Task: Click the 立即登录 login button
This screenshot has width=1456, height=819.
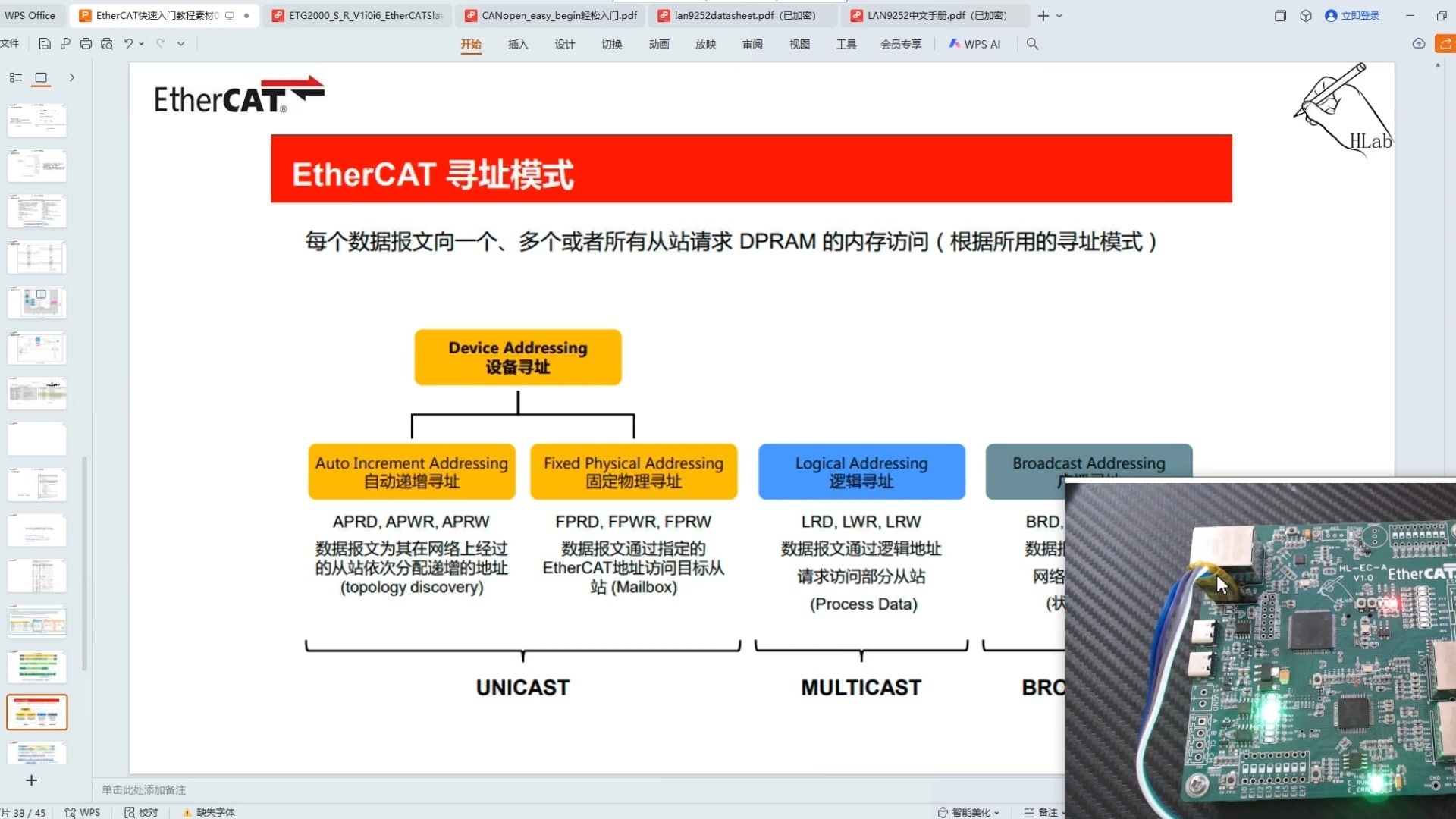Action: click(x=1352, y=15)
